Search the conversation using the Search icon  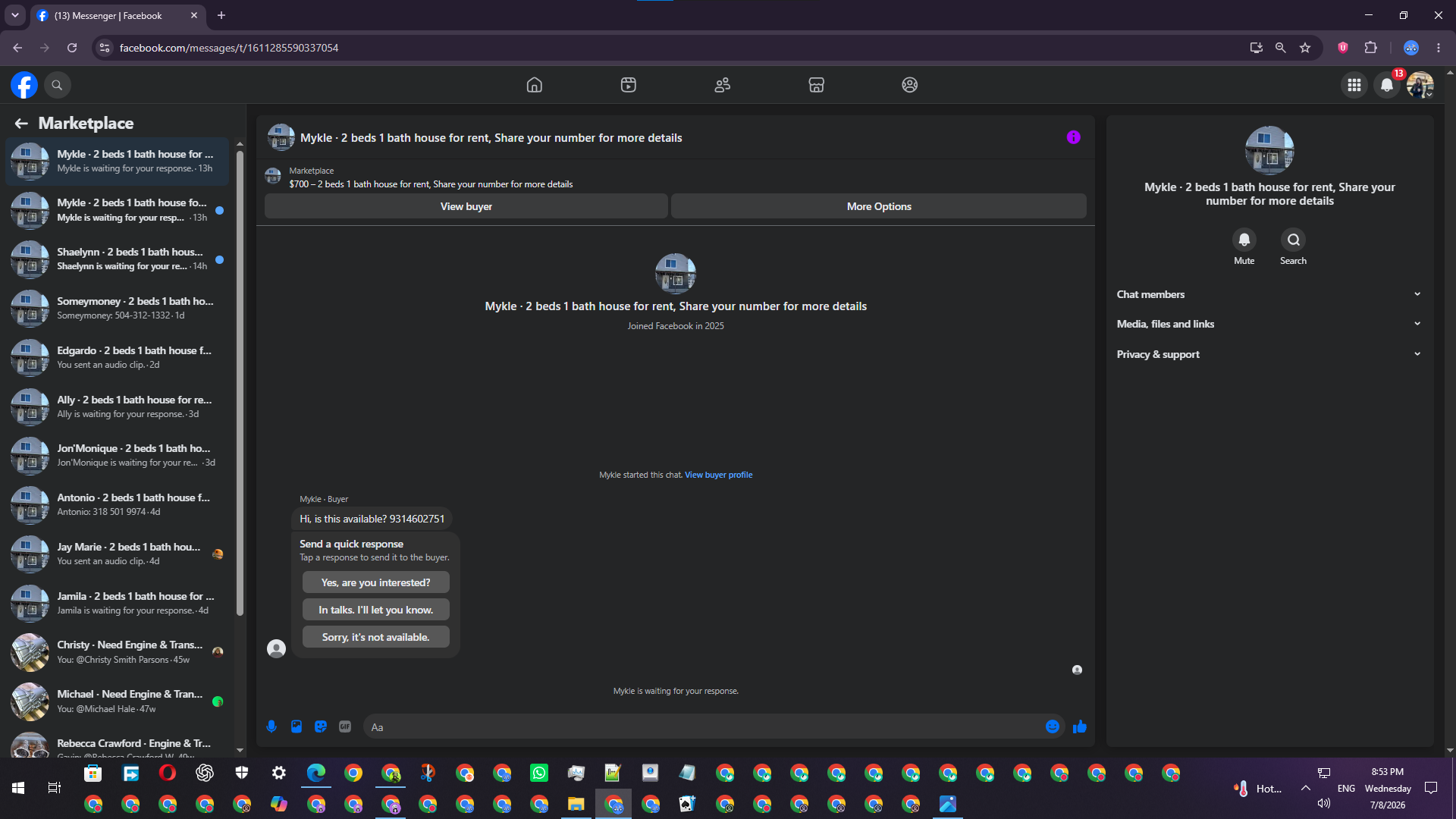(1294, 240)
